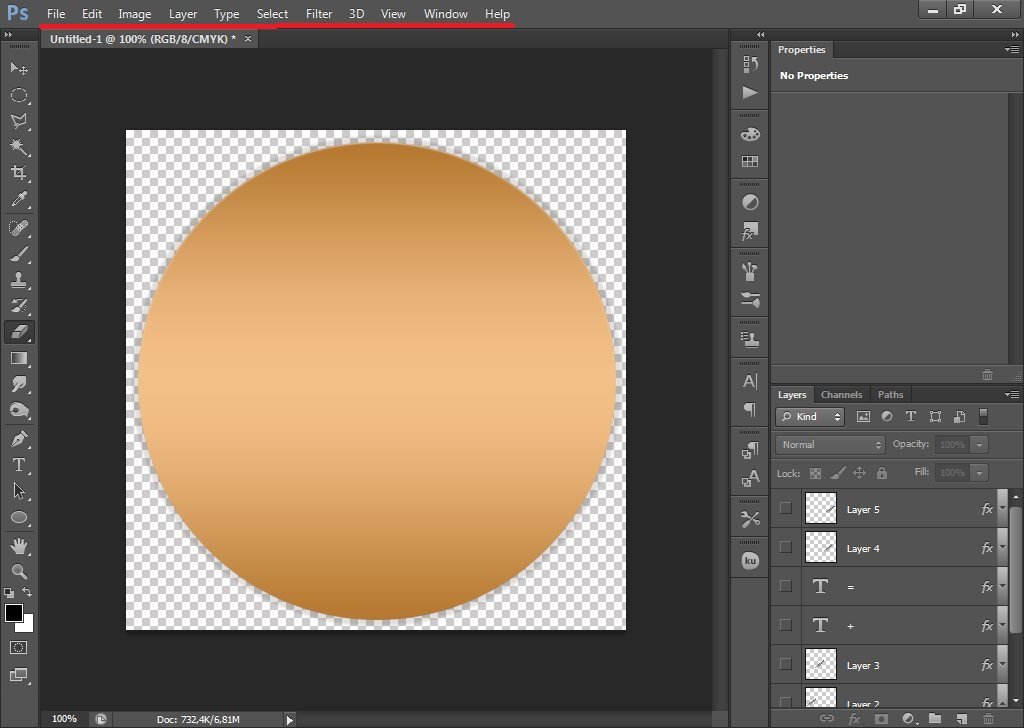Select the Eraser tool
Viewport: 1024px width, 728px height.
[19, 332]
